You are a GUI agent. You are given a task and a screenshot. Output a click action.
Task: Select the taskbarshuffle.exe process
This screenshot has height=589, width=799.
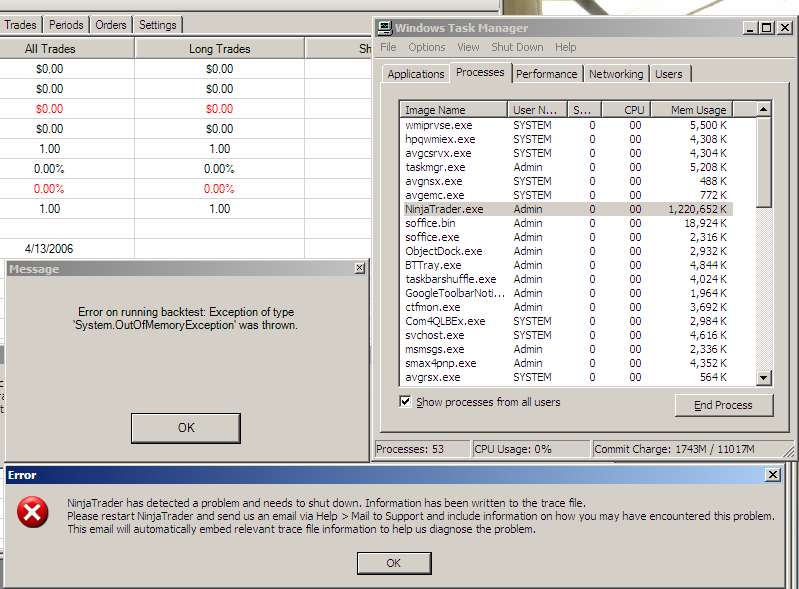[567, 279]
